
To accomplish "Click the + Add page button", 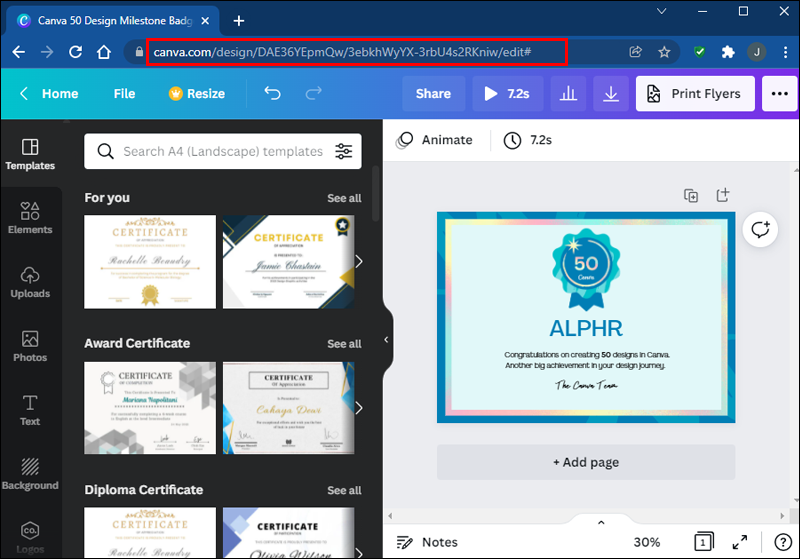I will (586, 462).
